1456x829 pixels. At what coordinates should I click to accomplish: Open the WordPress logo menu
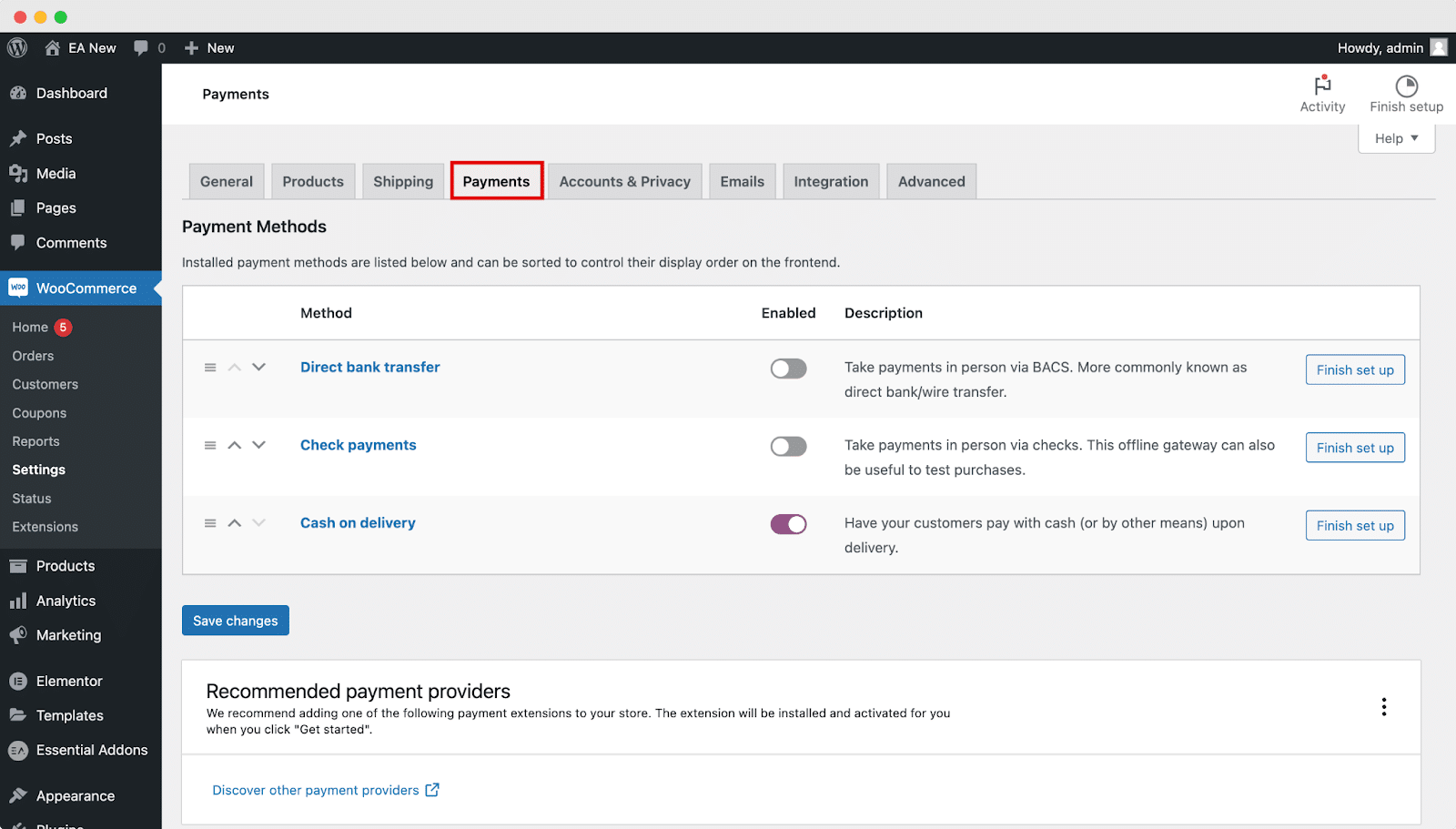pos(17,47)
